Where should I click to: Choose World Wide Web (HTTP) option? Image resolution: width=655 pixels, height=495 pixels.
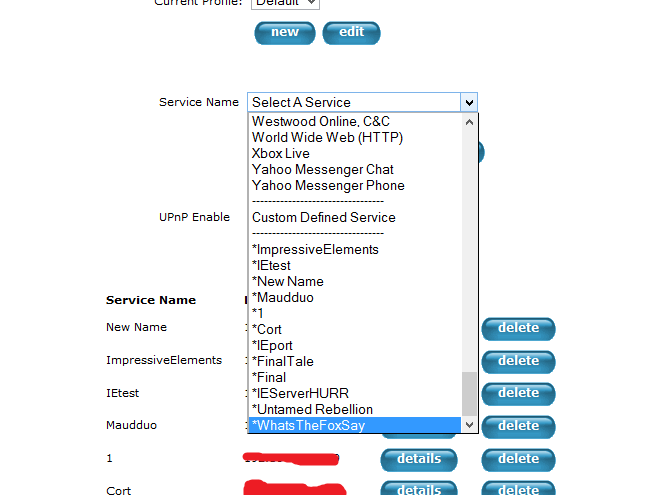tap(355, 137)
